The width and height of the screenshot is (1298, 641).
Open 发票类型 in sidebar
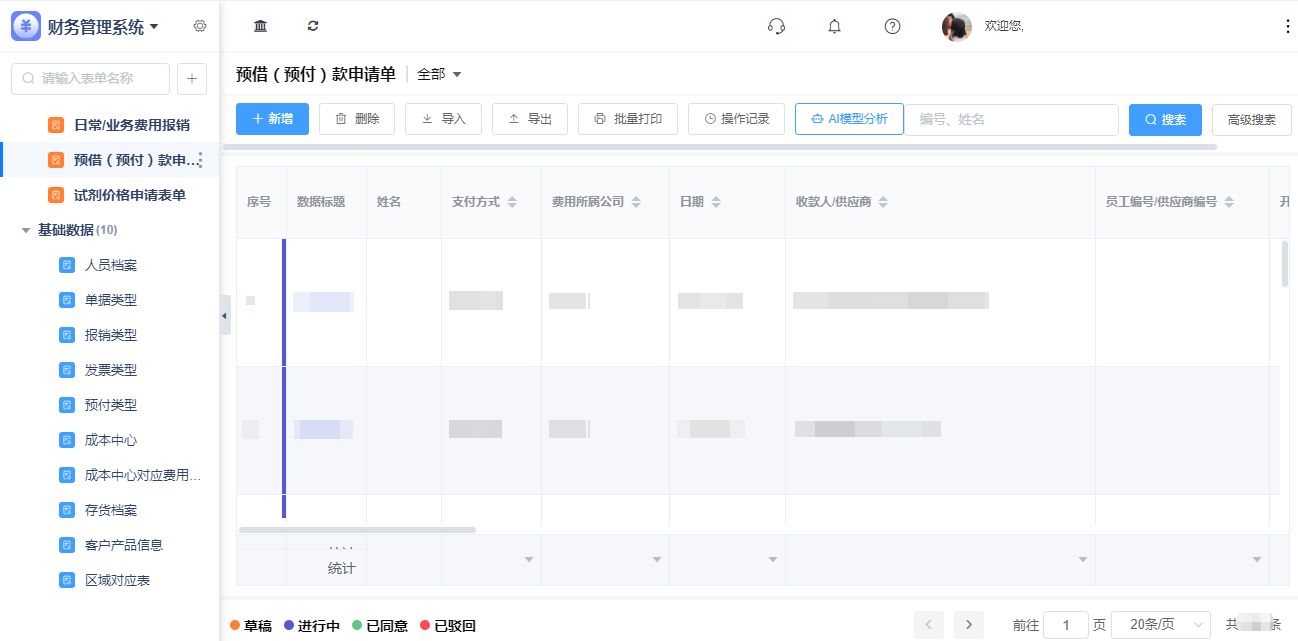coord(110,370)
